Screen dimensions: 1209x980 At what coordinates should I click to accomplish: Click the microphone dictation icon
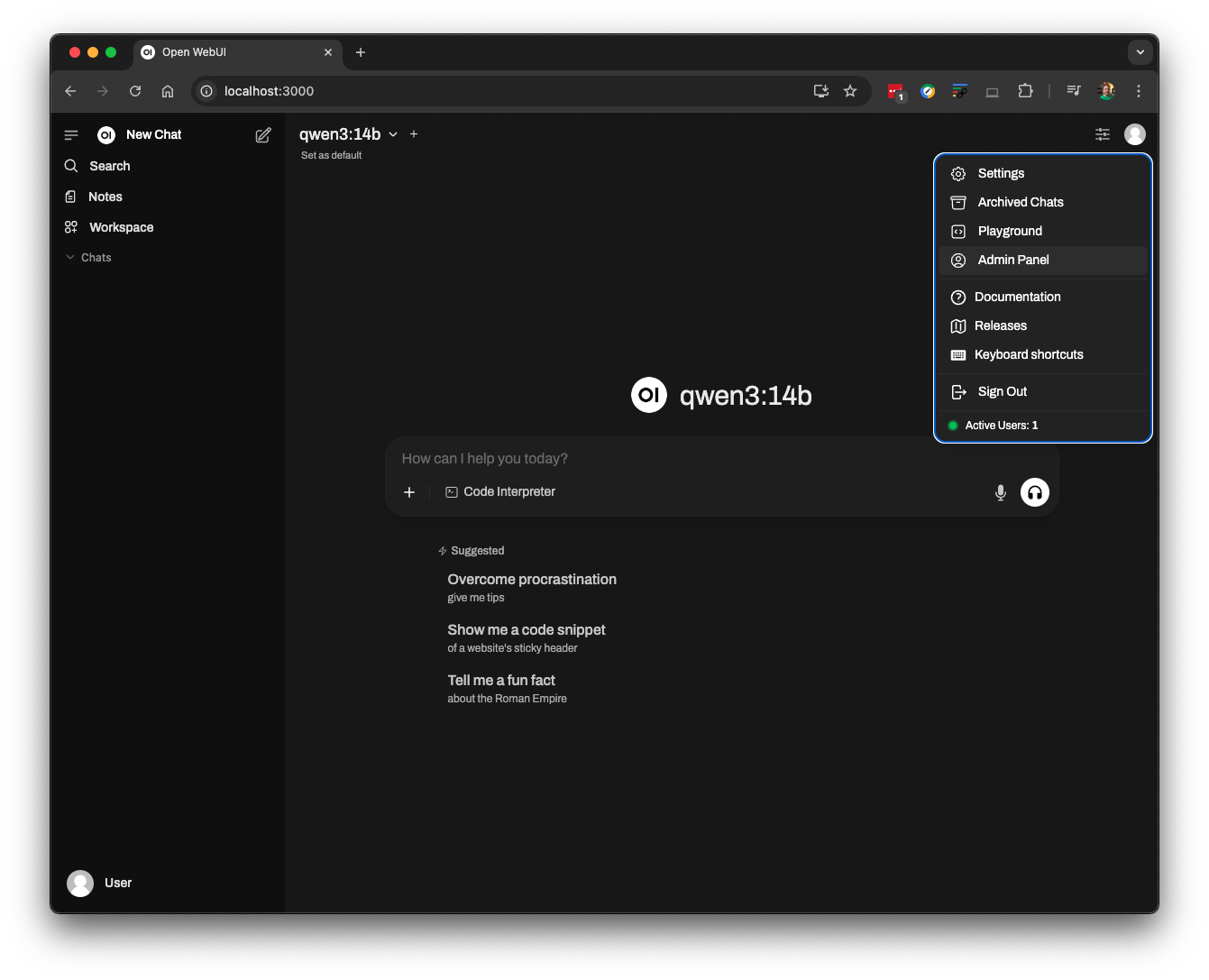(x=1000, y=492)
